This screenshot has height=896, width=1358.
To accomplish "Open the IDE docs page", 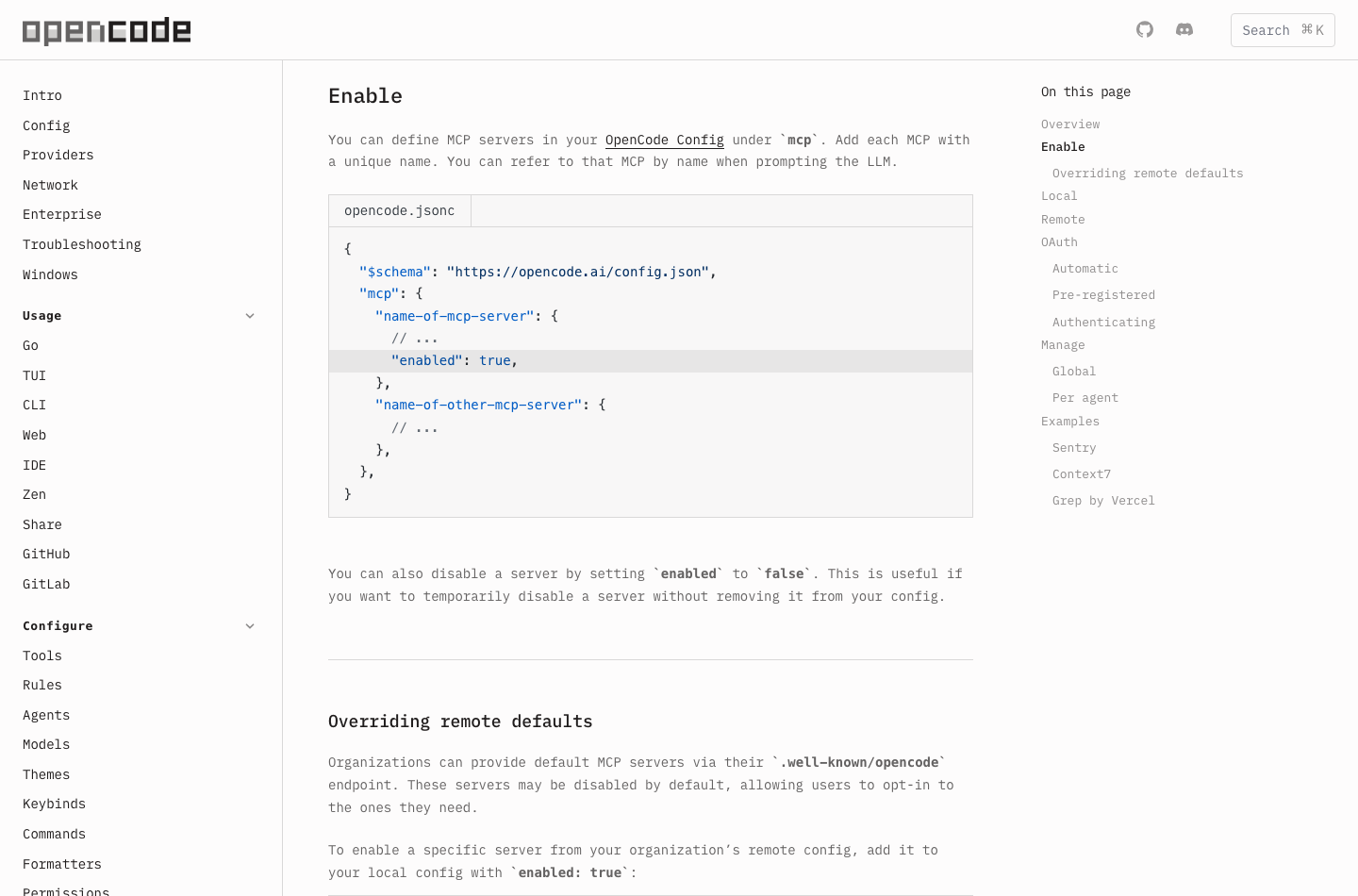I will 35,466.
